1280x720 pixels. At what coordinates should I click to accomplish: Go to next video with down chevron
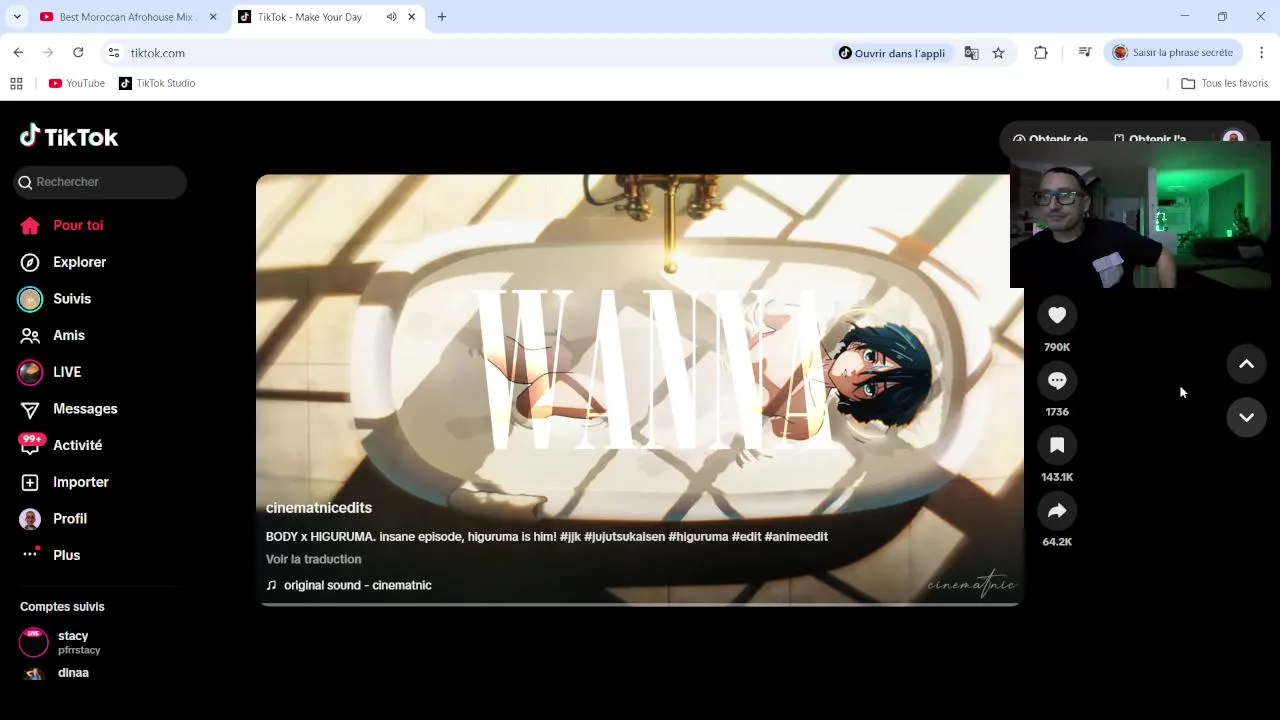coord(1246,417)
